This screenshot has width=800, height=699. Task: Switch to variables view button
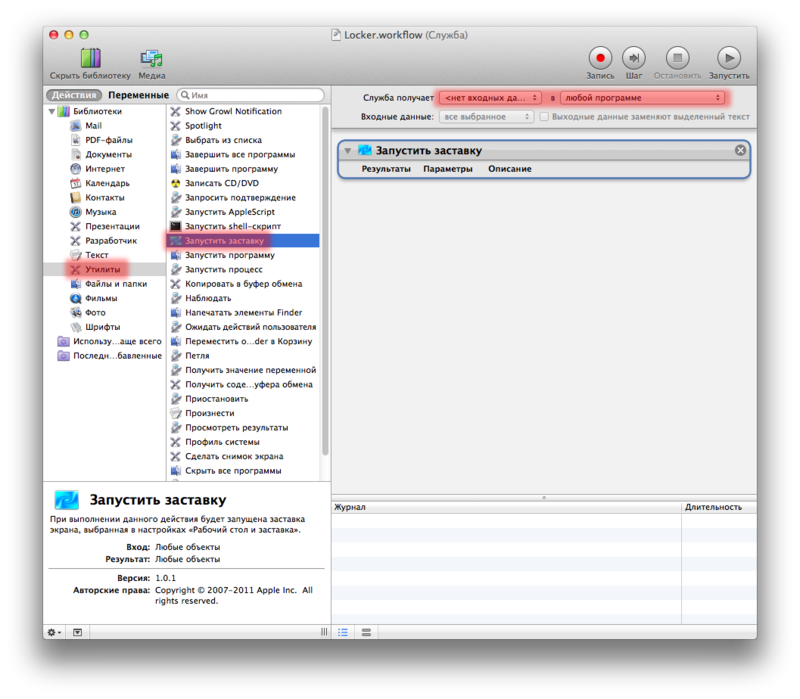pos(366,632)
